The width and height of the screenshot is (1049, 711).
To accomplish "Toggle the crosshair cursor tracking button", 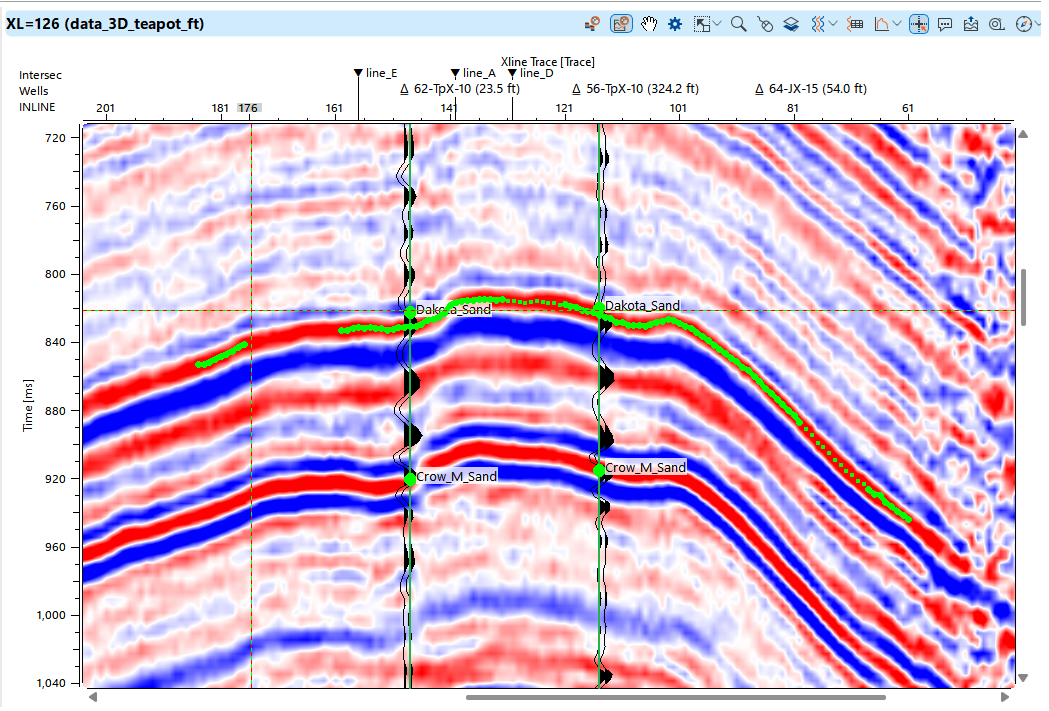I will click(x=919, y=24).
